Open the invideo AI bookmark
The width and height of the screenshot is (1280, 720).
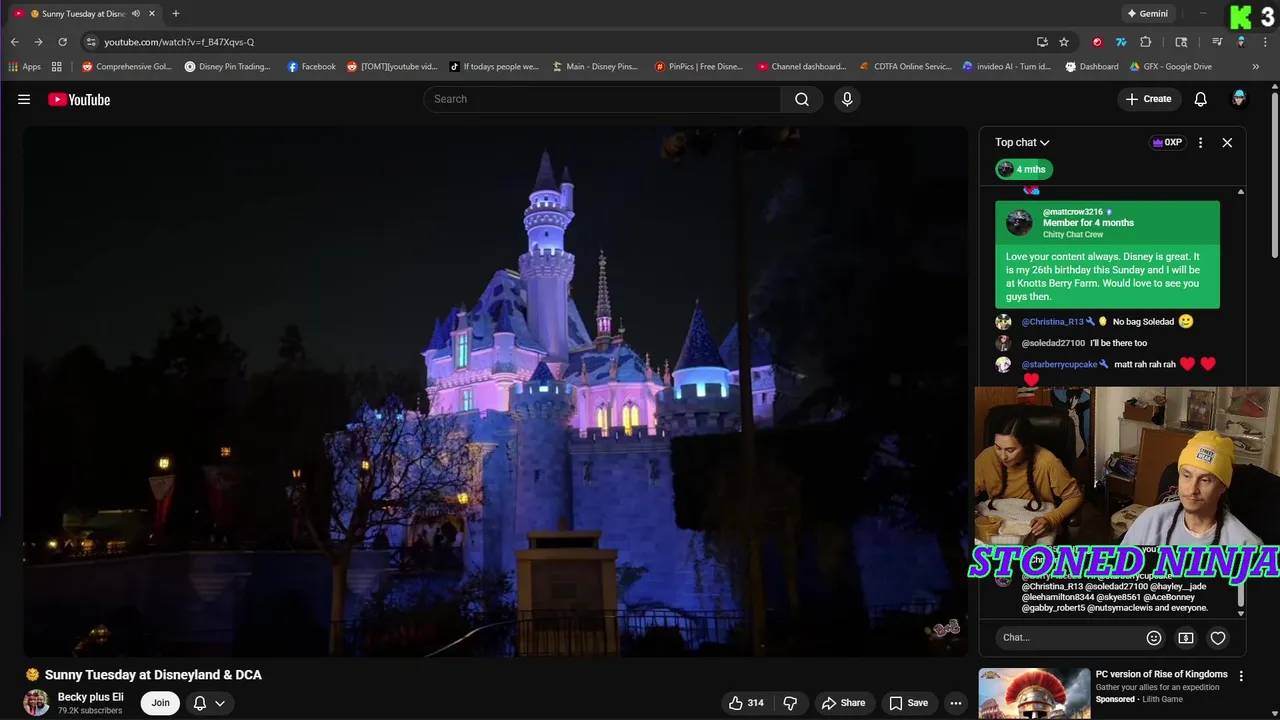tap(1006, 67)
